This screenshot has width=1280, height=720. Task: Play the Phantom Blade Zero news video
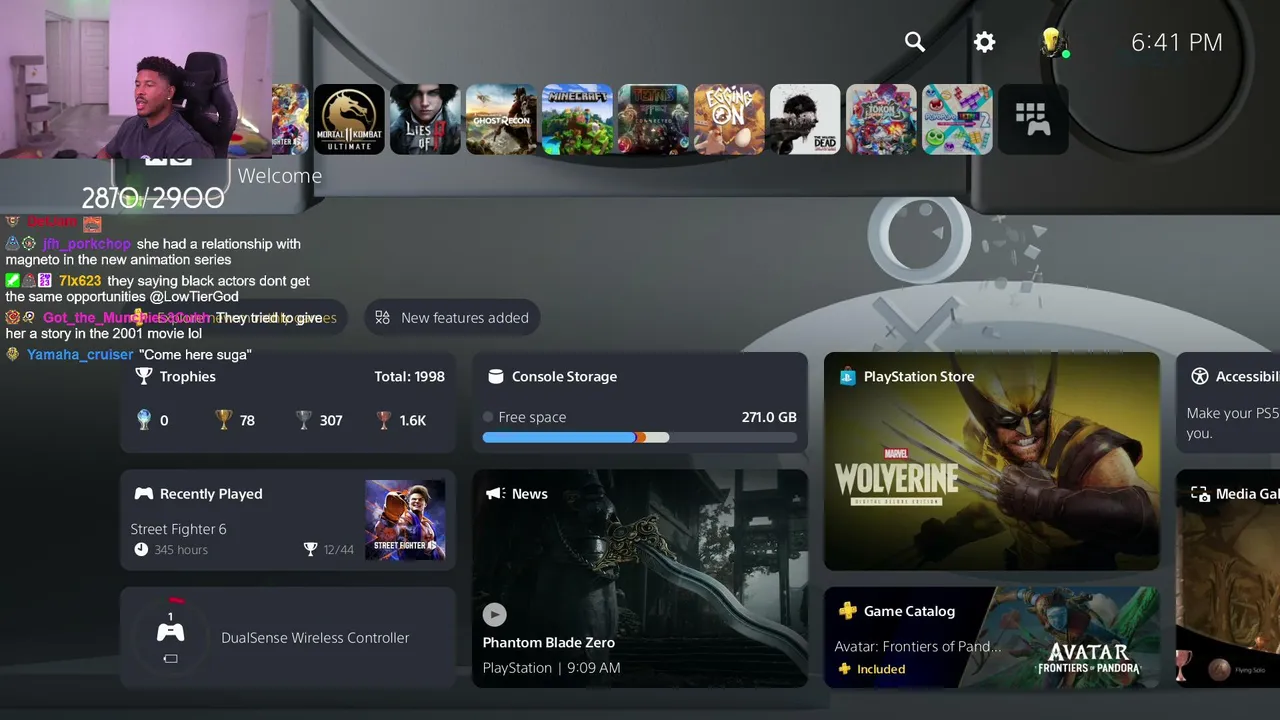click(x=494, y=614)
